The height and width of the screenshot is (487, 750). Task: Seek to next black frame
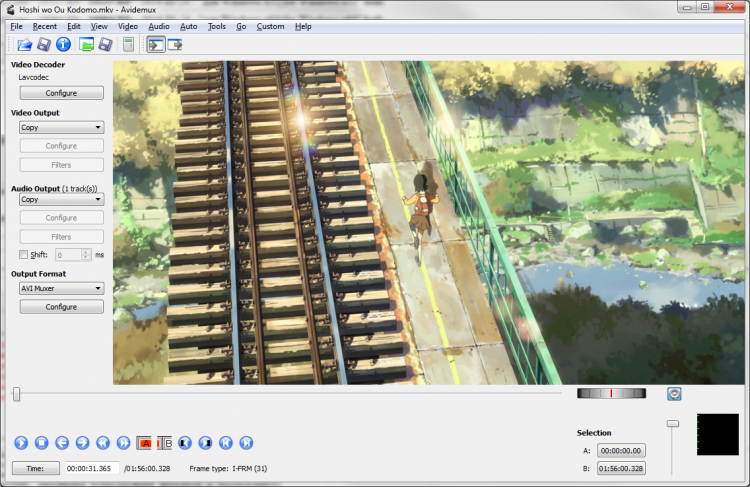[206, 443]
